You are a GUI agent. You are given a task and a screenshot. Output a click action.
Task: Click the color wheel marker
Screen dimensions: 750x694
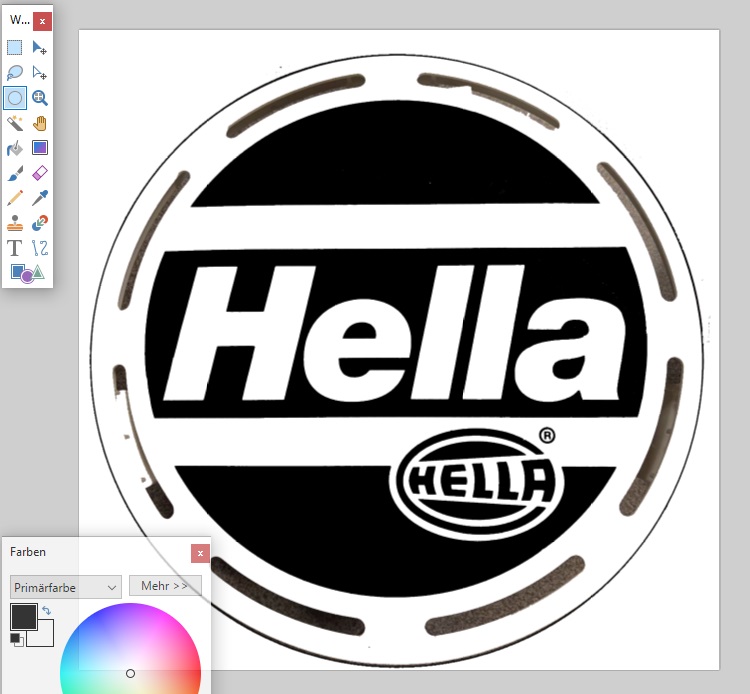130,673
